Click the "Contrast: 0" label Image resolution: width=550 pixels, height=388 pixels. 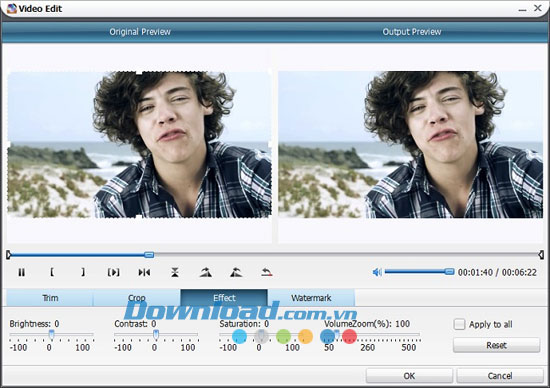pos(135,324)
